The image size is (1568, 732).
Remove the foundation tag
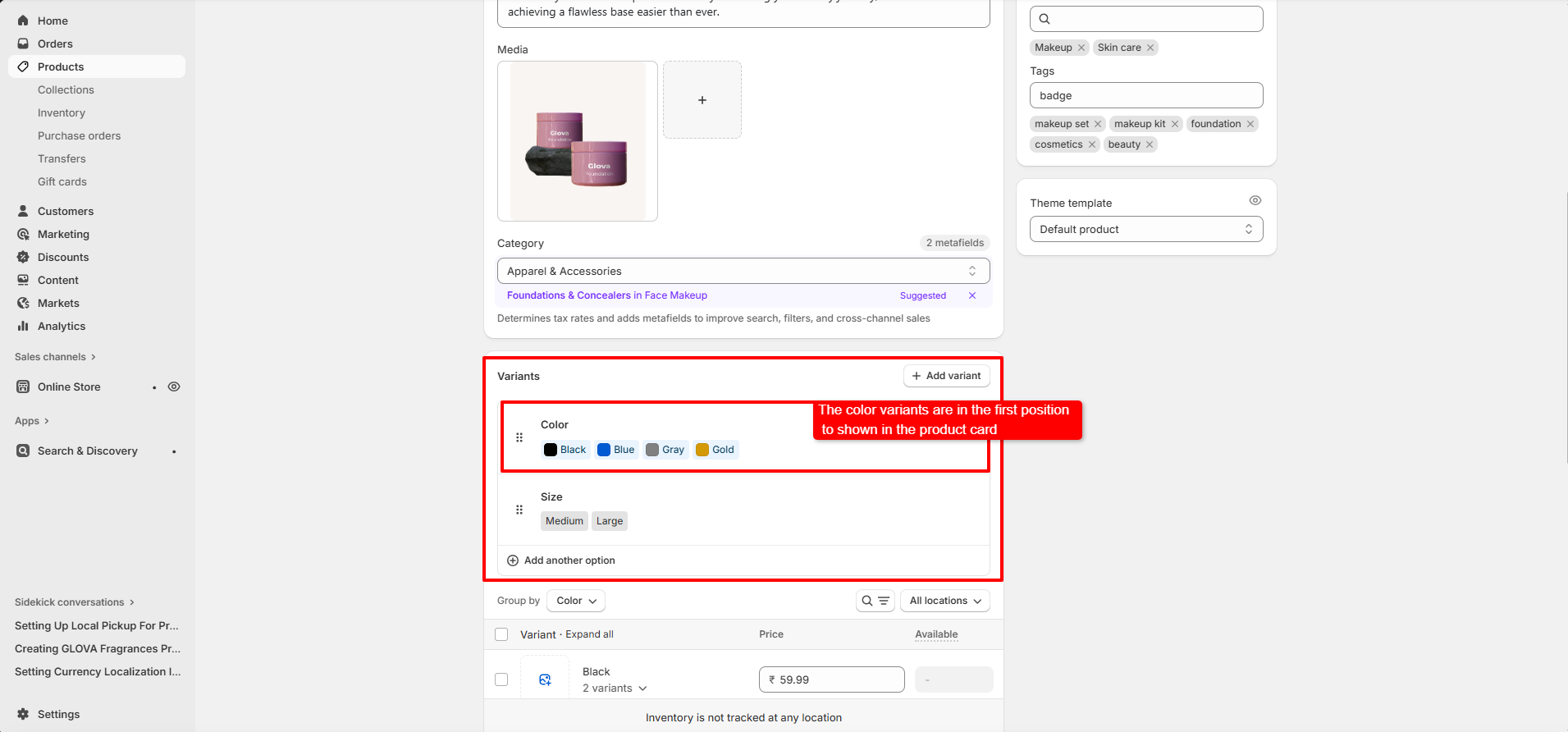tap(1250, 124)
